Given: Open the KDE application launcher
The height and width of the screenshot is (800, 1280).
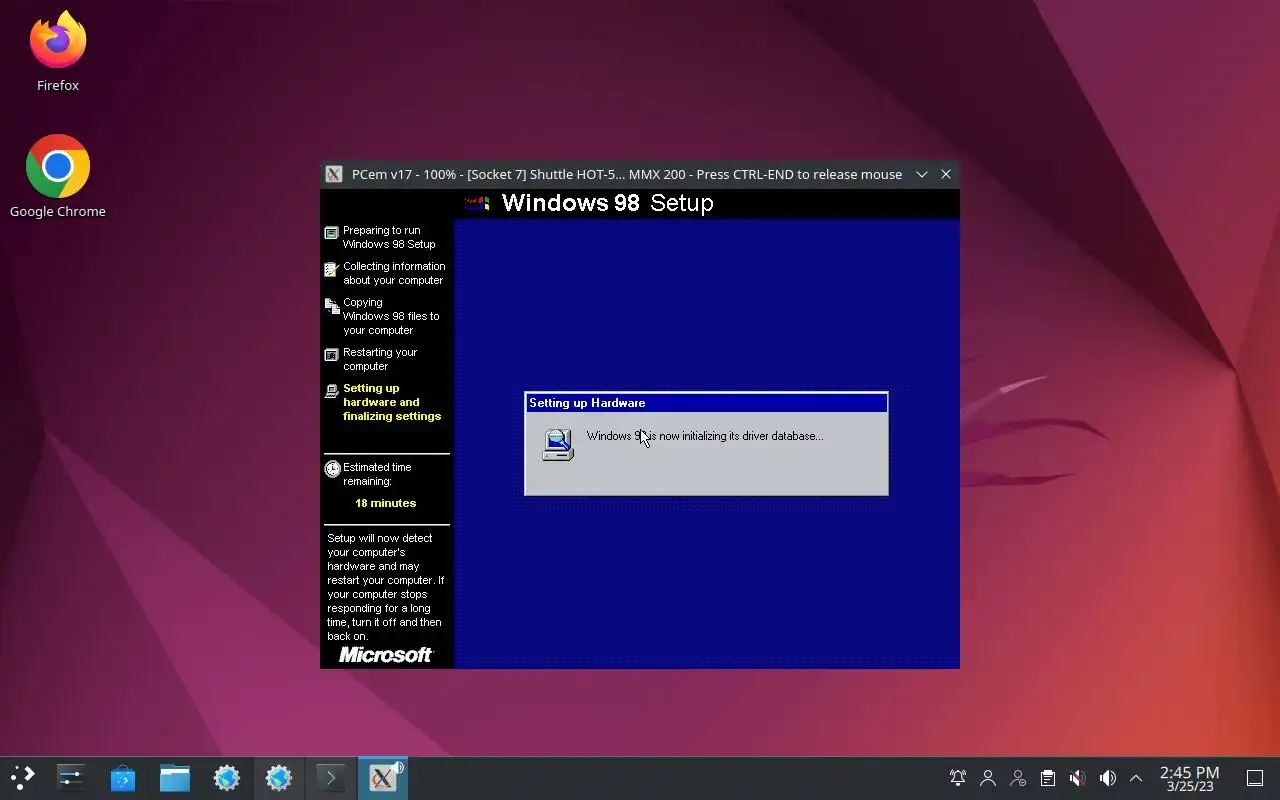Looking at the screenshot, I should point(22,778).
